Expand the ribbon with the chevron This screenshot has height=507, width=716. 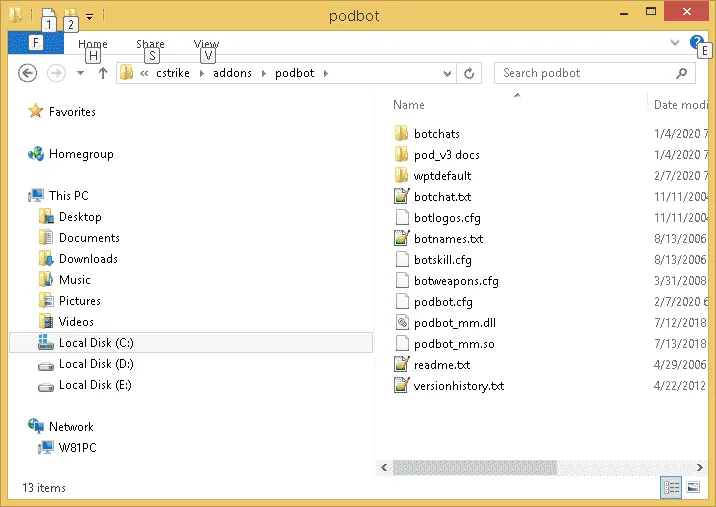pos(674,42)
